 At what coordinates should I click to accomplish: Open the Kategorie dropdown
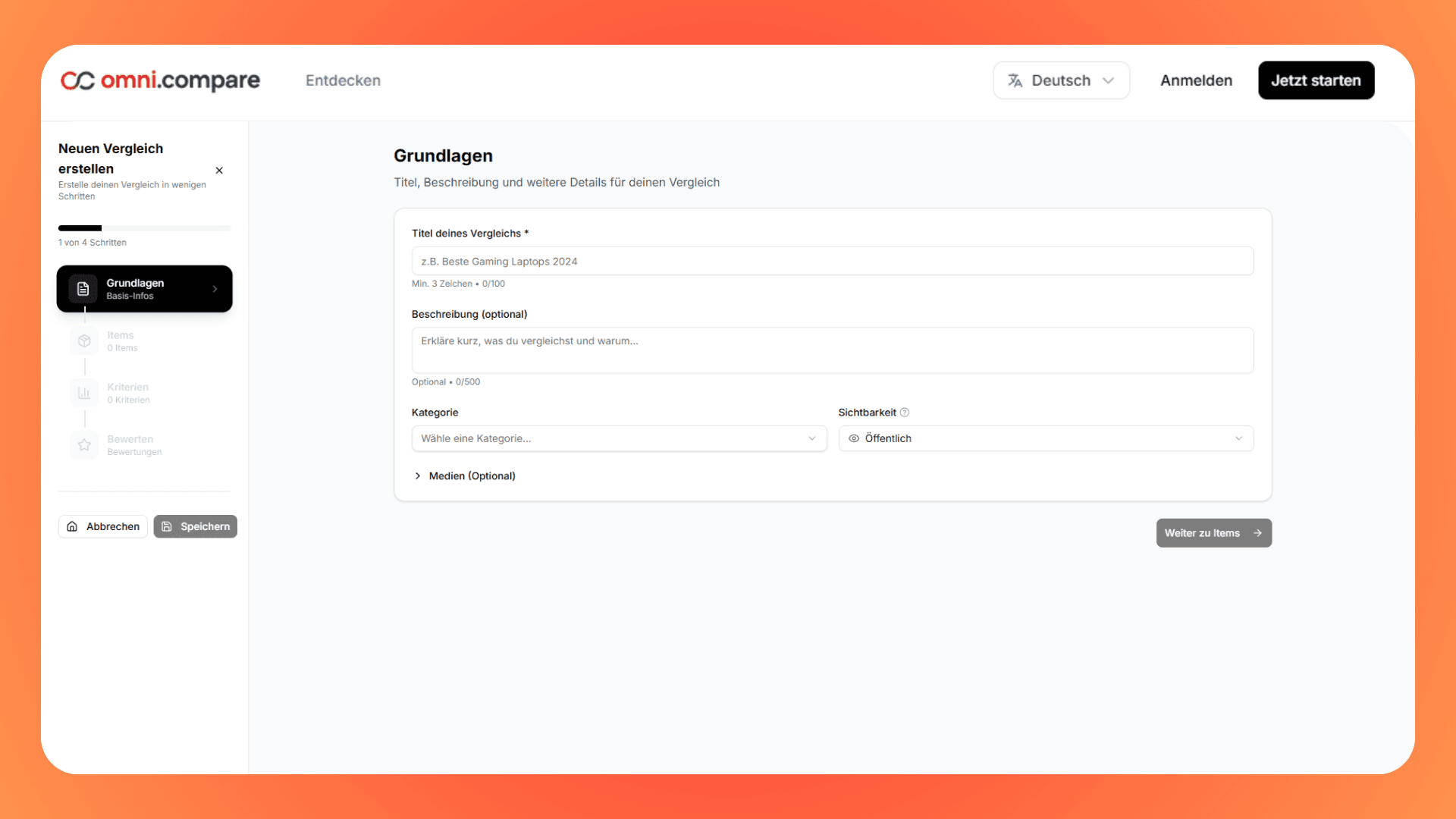618,438
